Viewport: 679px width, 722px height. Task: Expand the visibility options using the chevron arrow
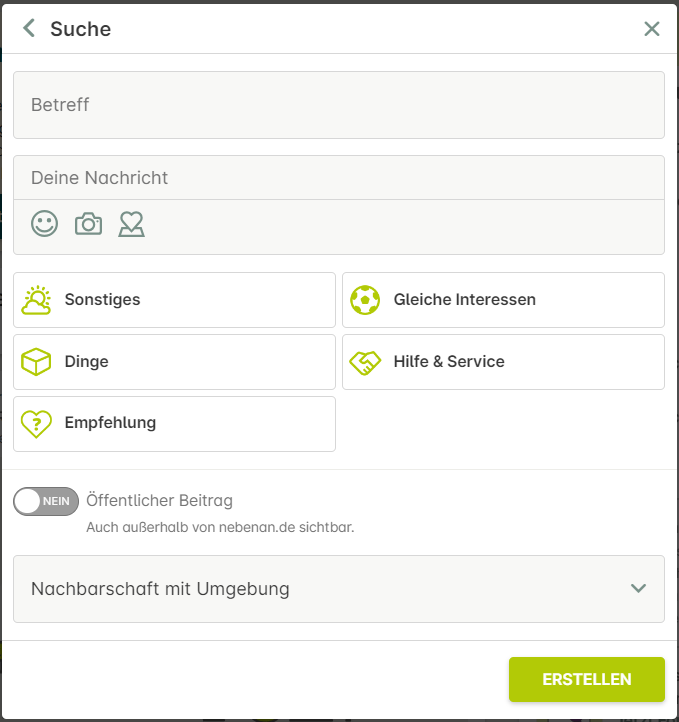coord(638,588)
